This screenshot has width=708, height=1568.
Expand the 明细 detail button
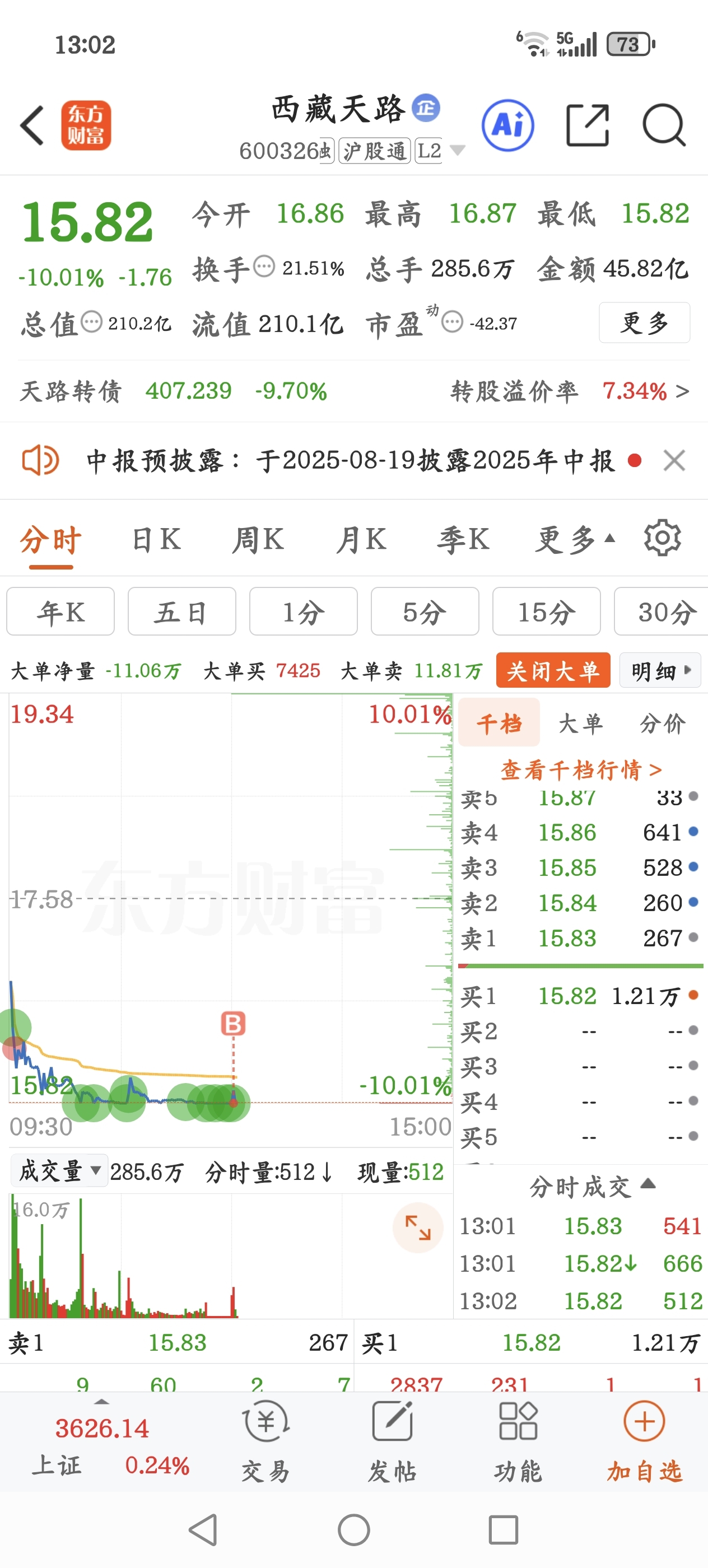point(660,670)
